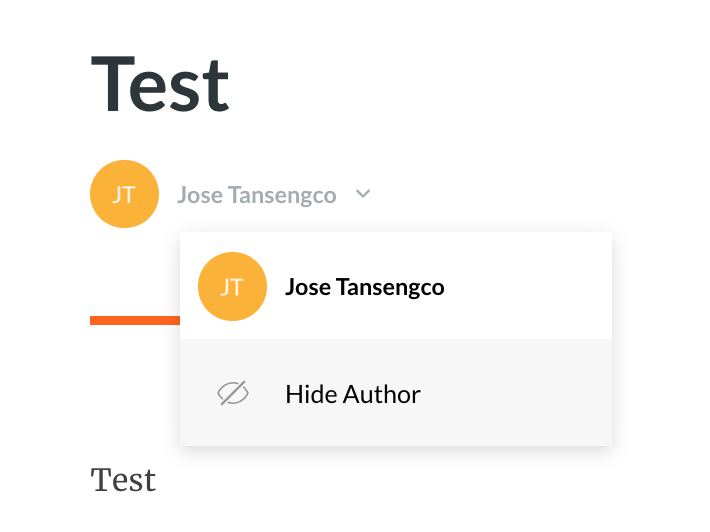Choose Jose Tansengco in the dropdown list
Image resolution: width=710 pixels, height=532 pixels.
(364, 287)
